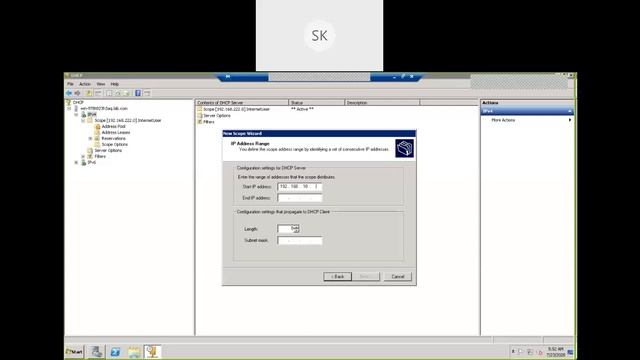Open the Help menu
Viewport: 640px width, 360px height.
pos(115,84)
